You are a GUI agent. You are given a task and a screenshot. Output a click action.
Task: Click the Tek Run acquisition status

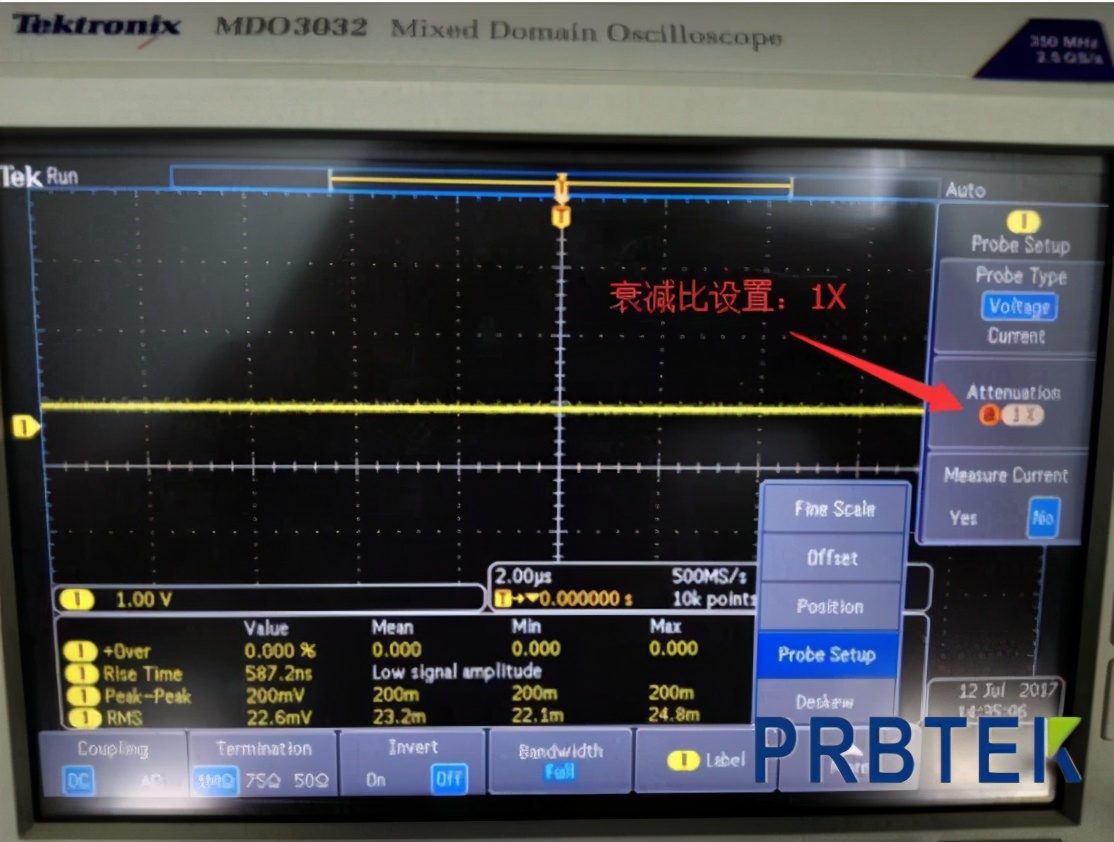point(39,176)
